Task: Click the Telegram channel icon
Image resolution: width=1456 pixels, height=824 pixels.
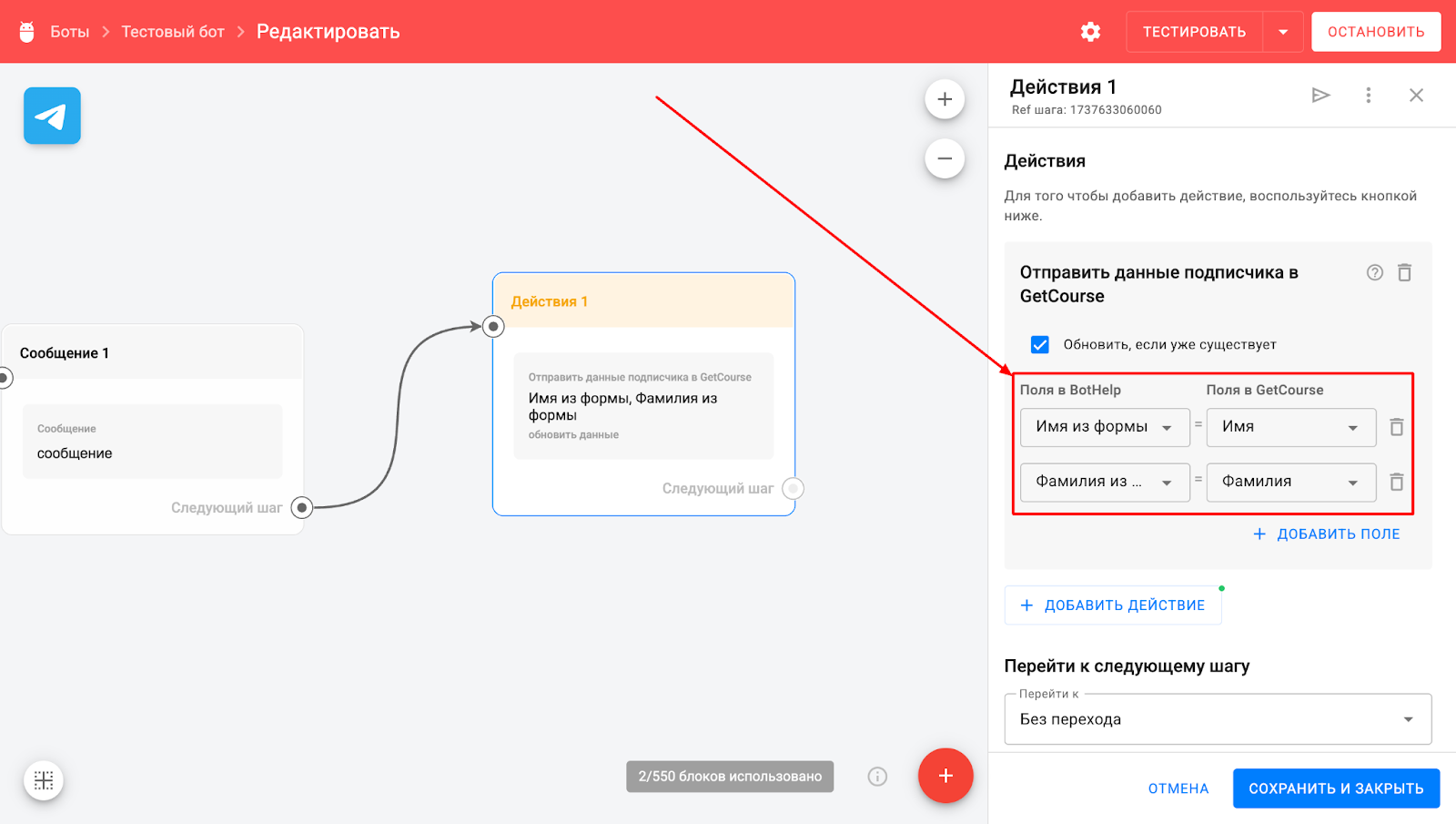Action: pyautogui.click(x=52, y=116)
